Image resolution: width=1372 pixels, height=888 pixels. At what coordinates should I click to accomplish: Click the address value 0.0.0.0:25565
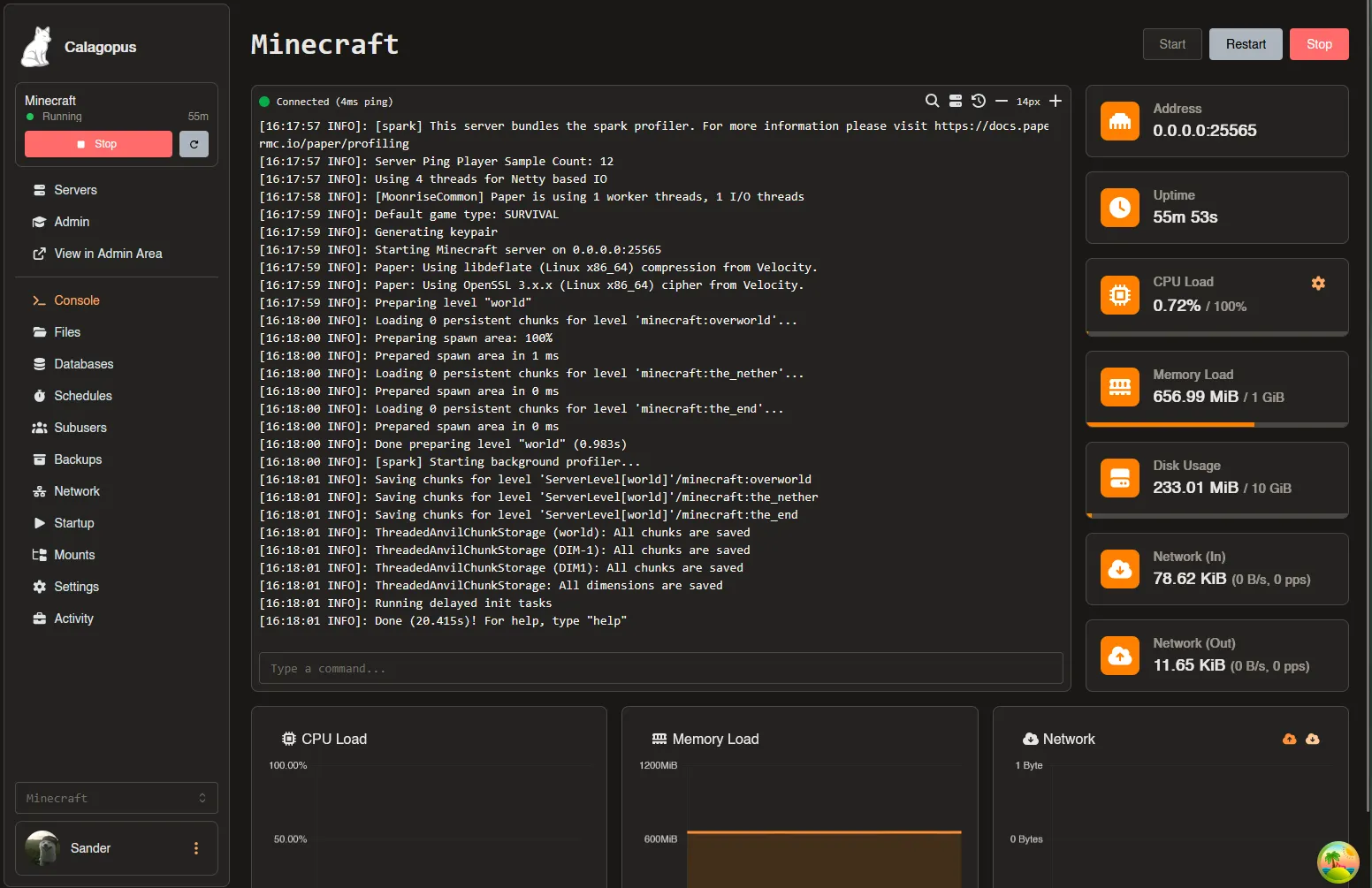pos(1204,131)
